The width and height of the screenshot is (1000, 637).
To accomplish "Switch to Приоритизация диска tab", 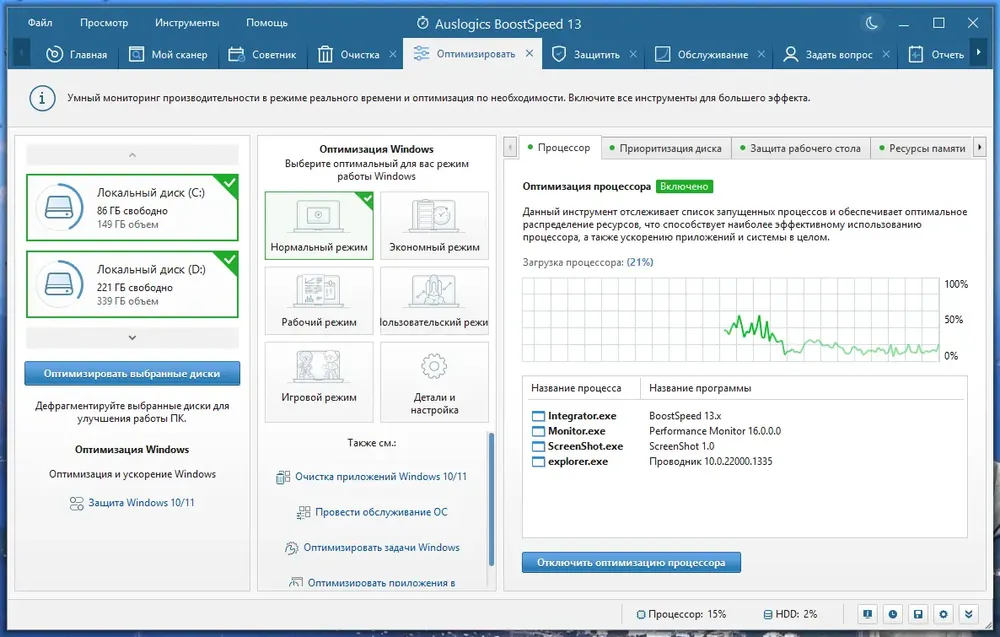I will pyautogui.click(x=666, y=149).
